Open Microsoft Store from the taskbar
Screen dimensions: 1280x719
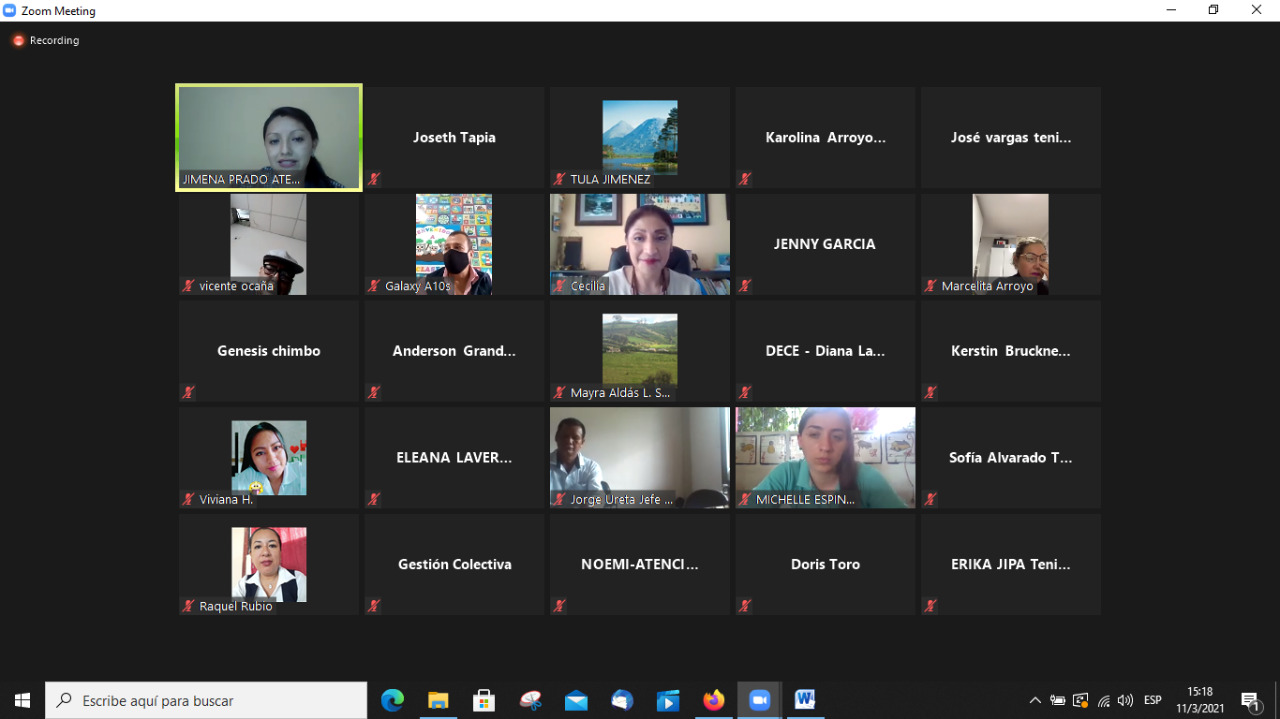[x=484, y=701]
